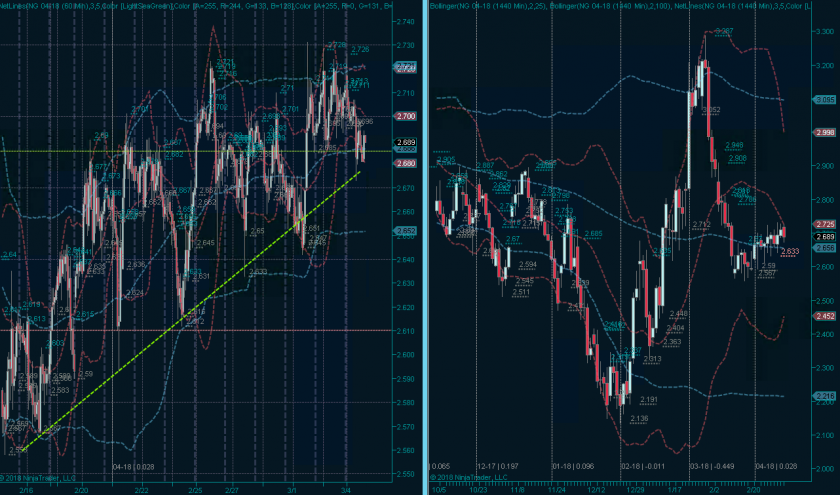Click the 2.550 axis label on left chart

(406, 474)
